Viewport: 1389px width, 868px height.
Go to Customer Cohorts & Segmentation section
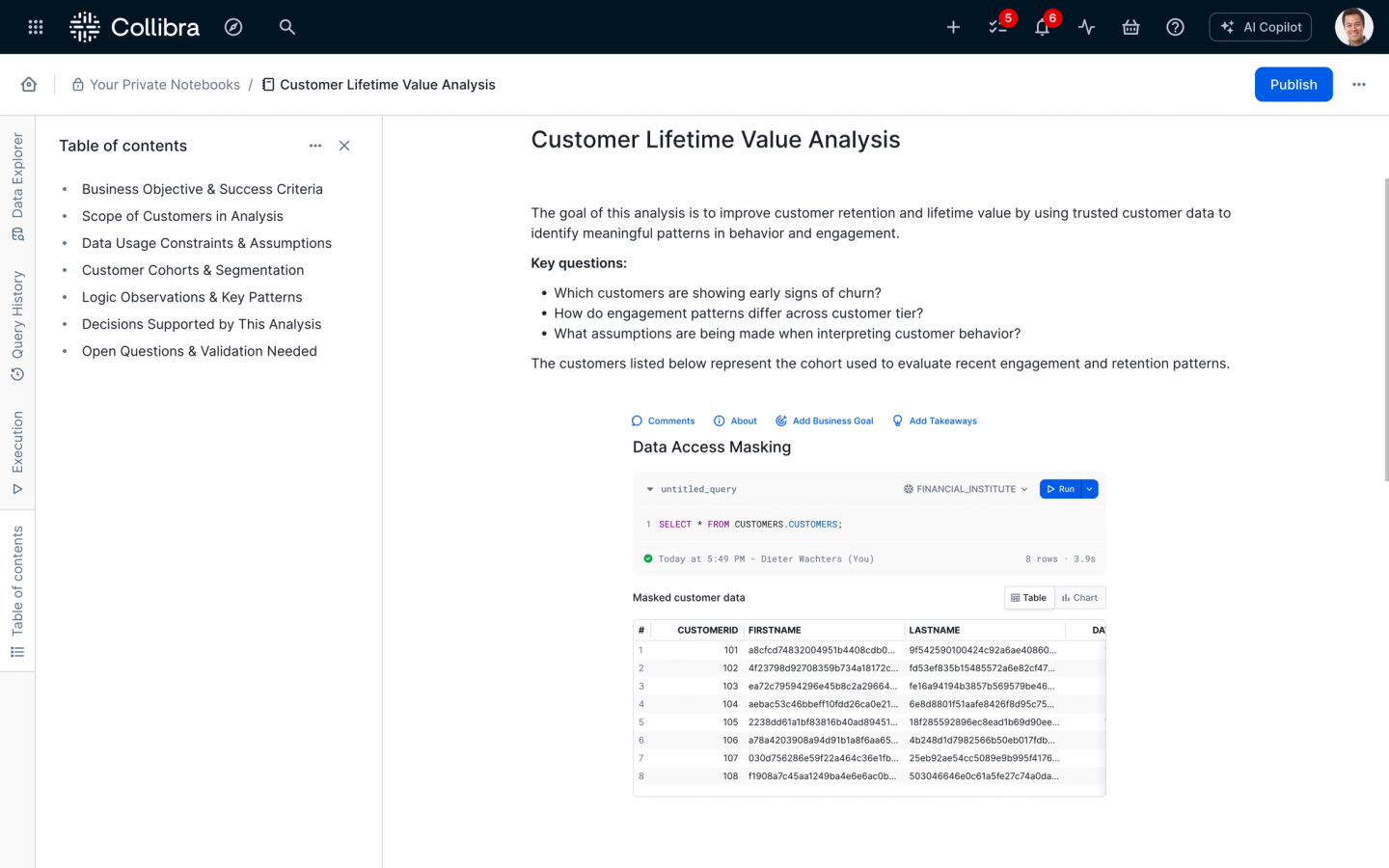tap(193, 270)
